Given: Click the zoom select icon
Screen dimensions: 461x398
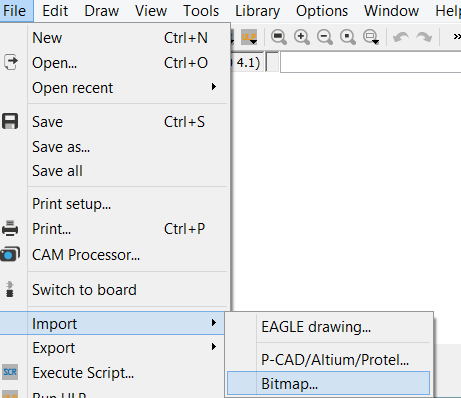Looking at the screenshot, I should (371, 37).
